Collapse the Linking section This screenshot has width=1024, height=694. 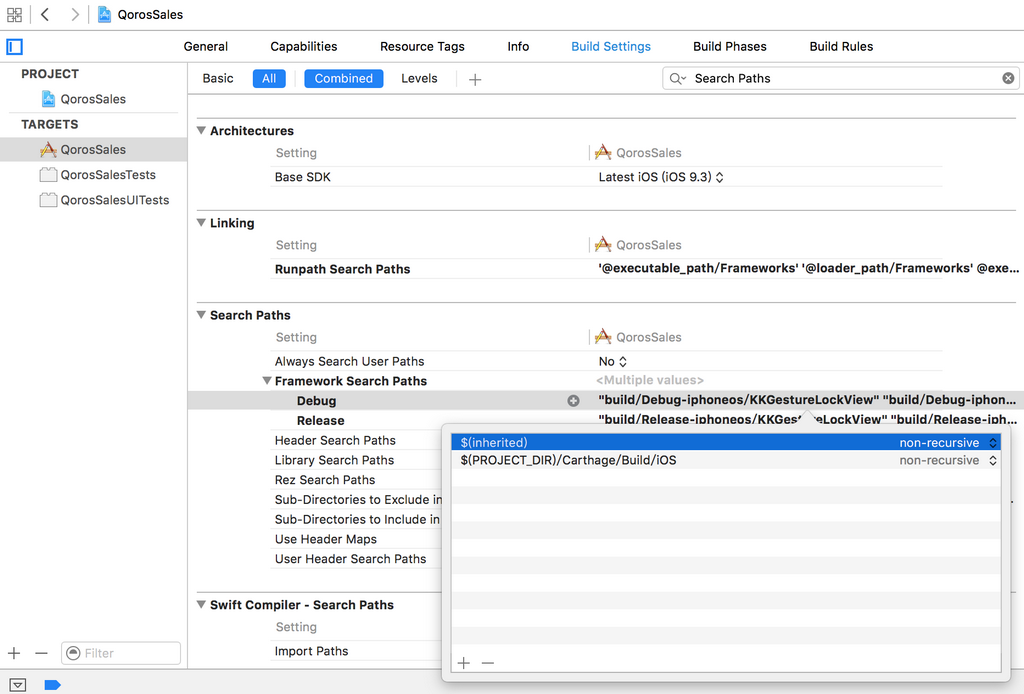click(x=201, y=223)
